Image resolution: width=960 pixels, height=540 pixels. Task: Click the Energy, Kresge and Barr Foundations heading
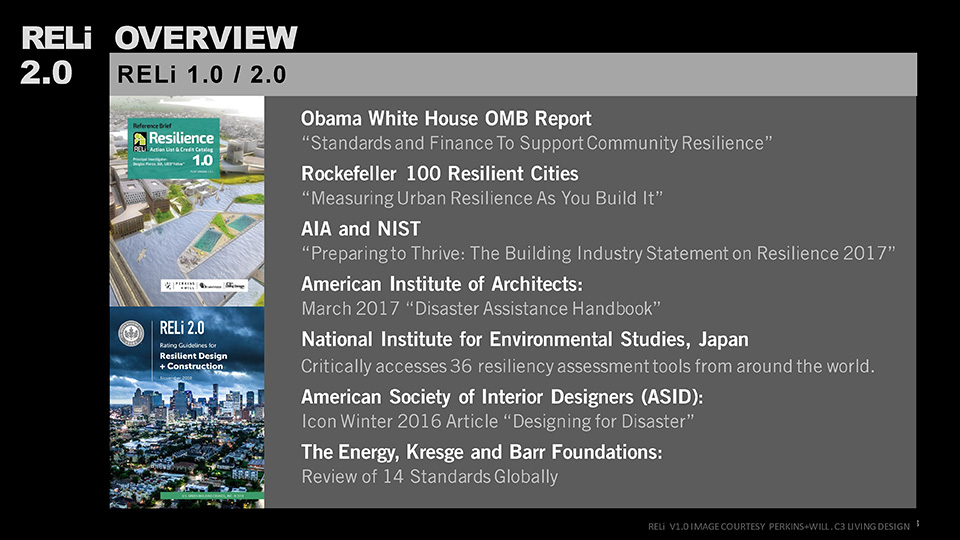point(481,452)
